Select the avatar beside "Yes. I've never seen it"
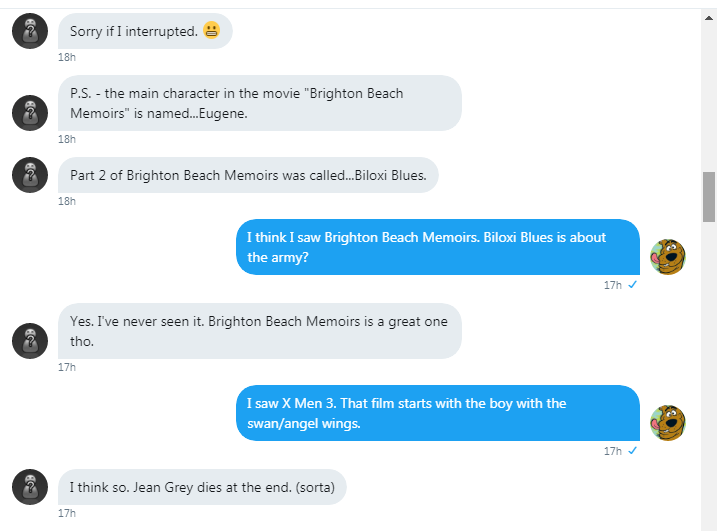Image resolution: width=717 pixels, height=531 pixels. [x=30, y=340]
